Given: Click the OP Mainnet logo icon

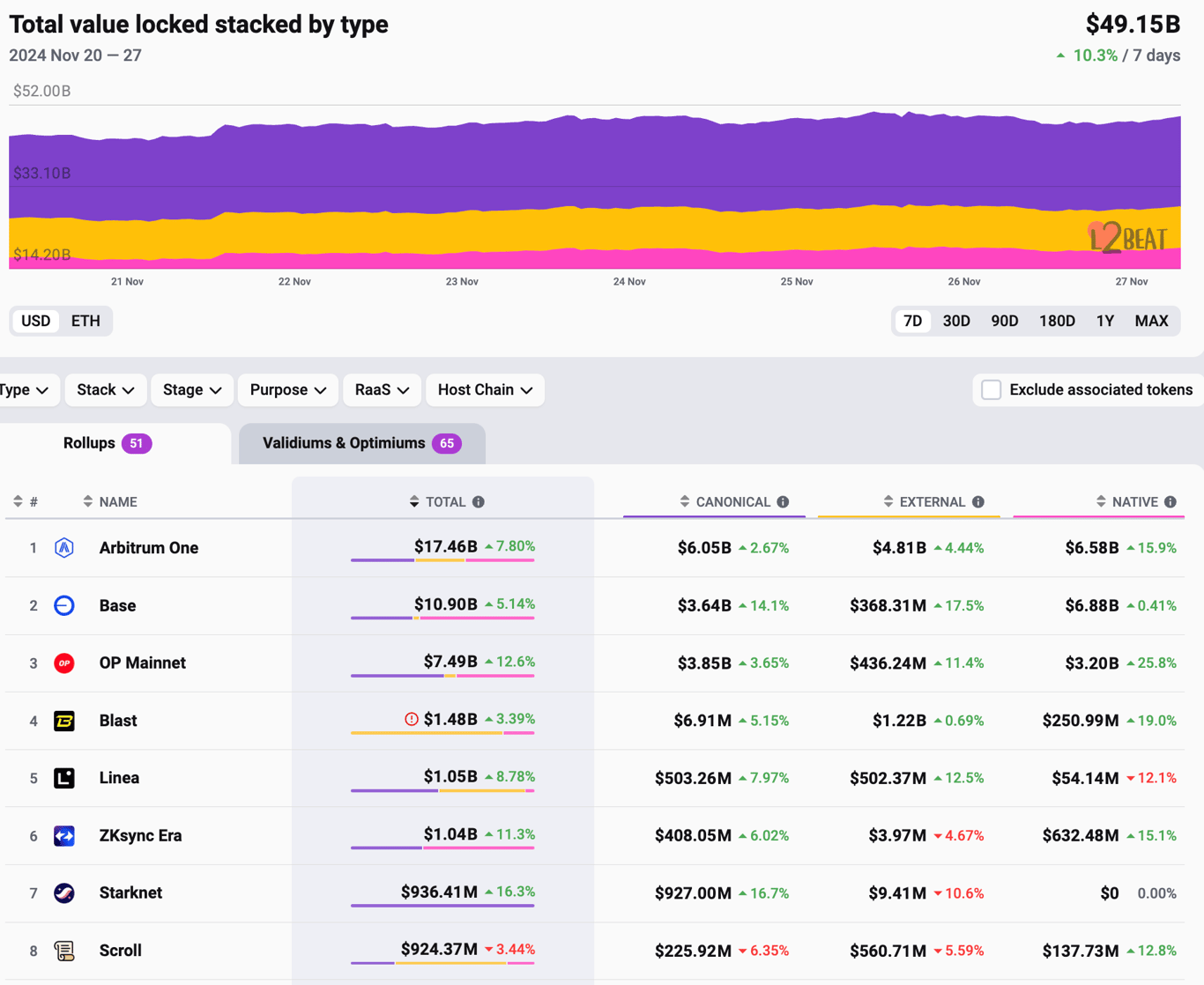Looking at the screenshot, I should (x=64, y=663).
